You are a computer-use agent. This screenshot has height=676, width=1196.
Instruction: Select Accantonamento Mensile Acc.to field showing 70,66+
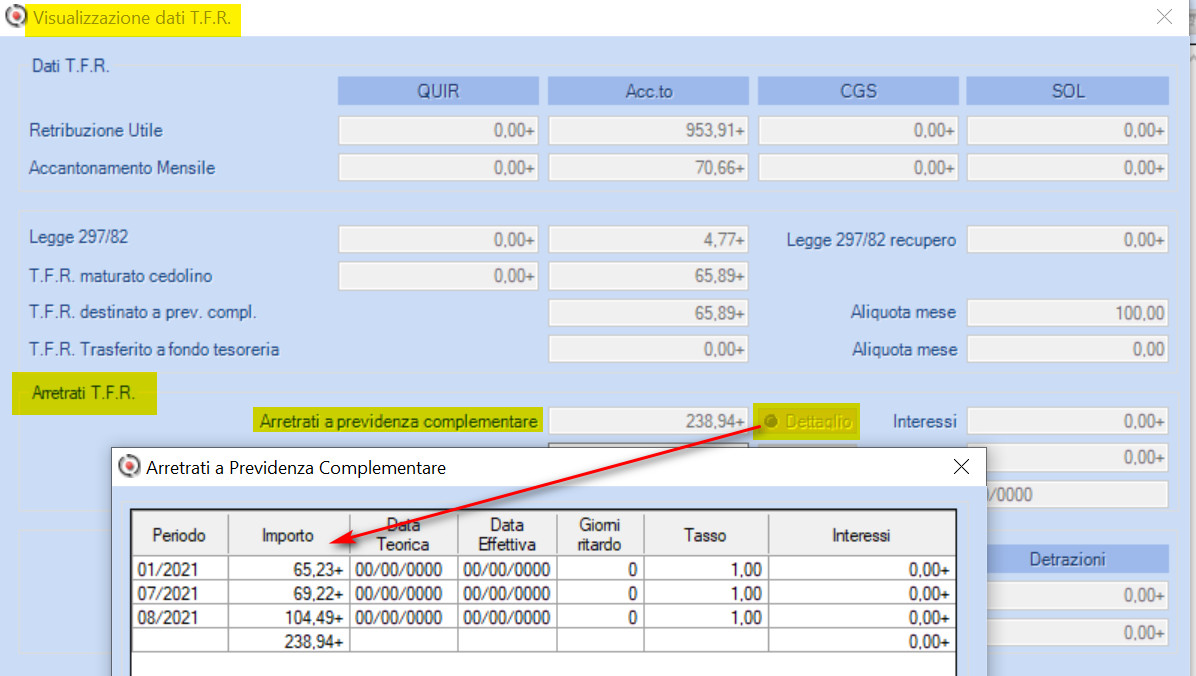tap(648, 168)
